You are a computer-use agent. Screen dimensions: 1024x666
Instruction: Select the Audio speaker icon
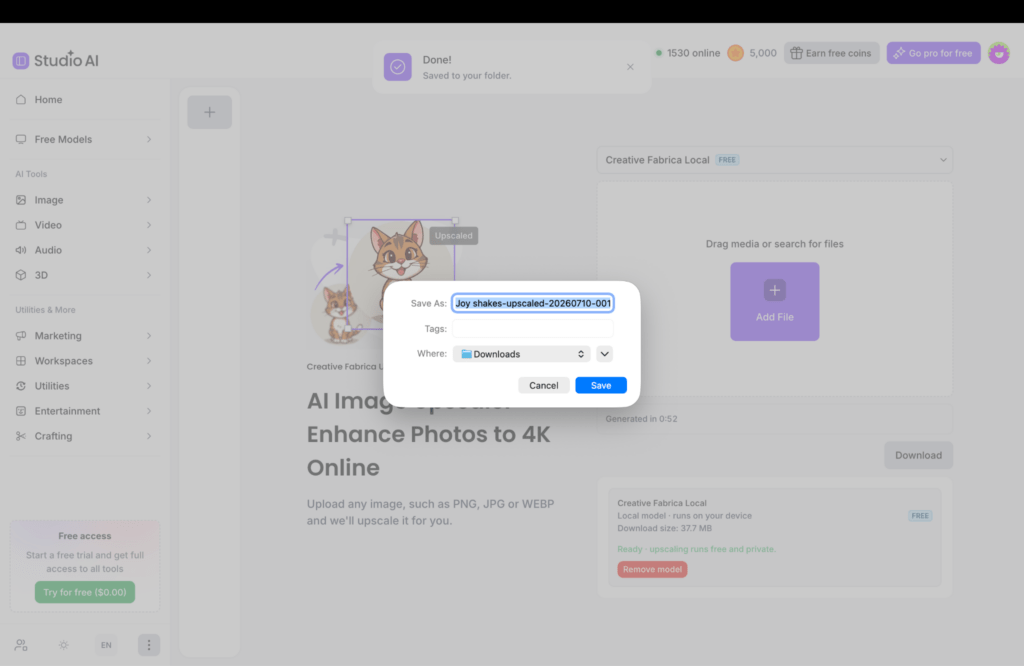tap(21, 250)
